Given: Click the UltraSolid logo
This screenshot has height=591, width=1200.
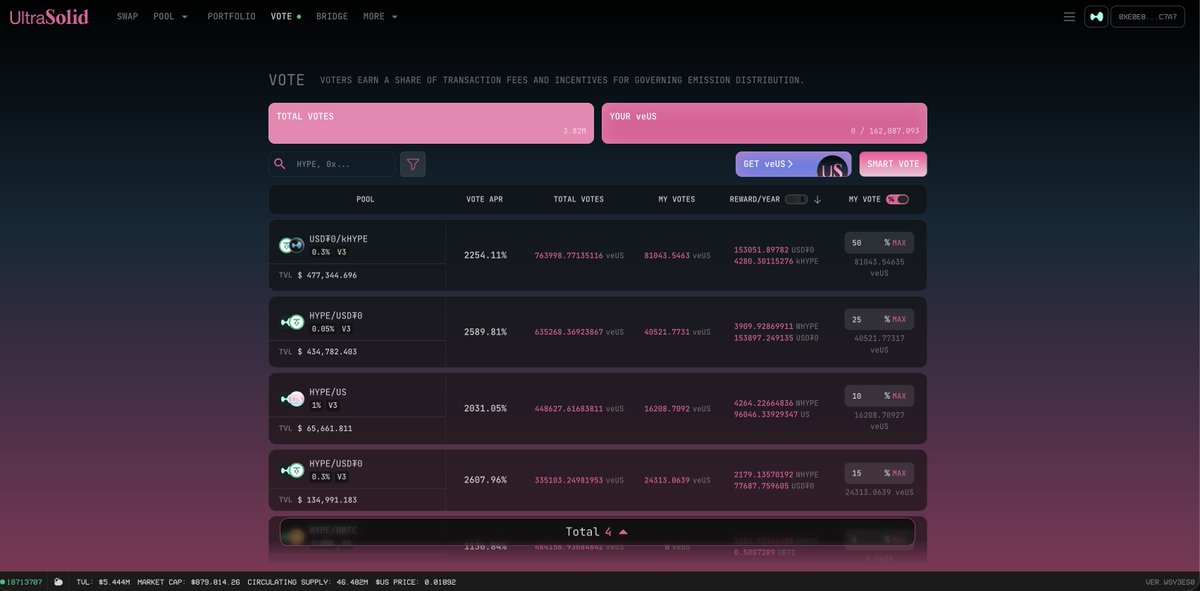Looking at the screenshot, I should point(49,16).
